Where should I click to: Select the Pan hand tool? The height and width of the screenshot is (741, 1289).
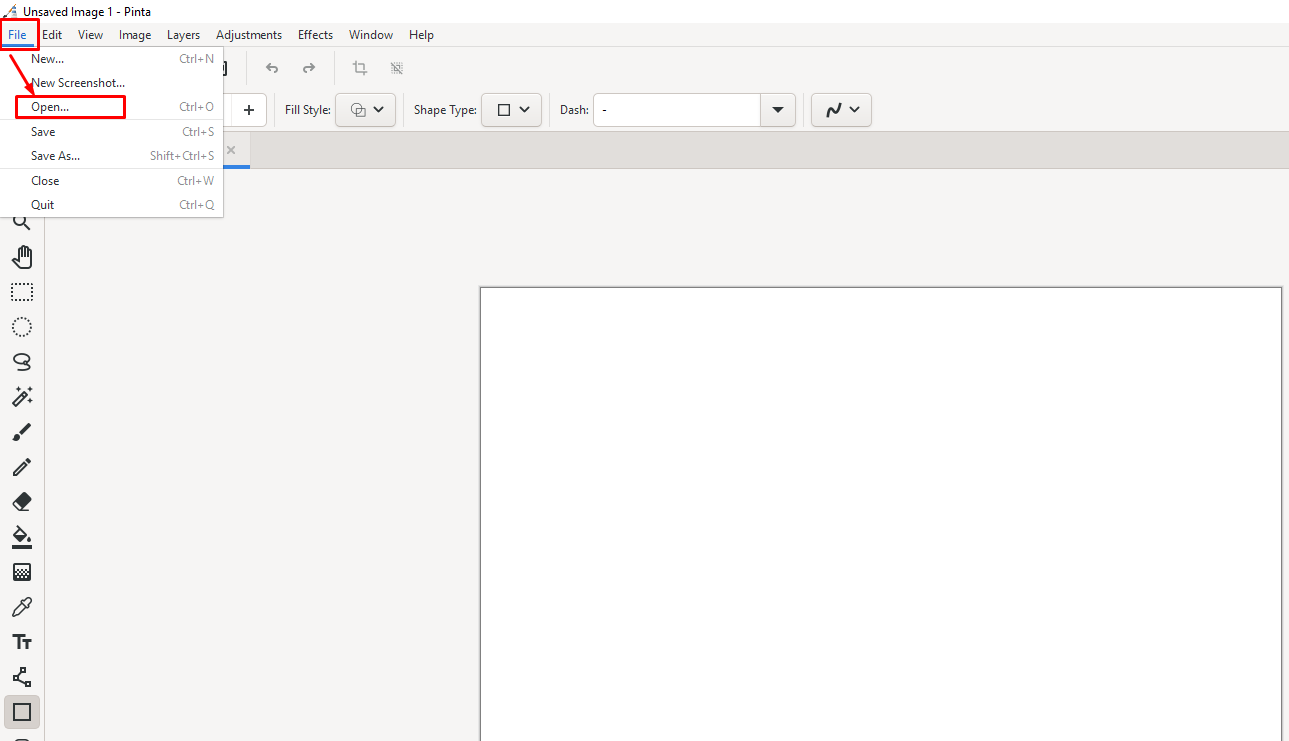coord(22,257)
